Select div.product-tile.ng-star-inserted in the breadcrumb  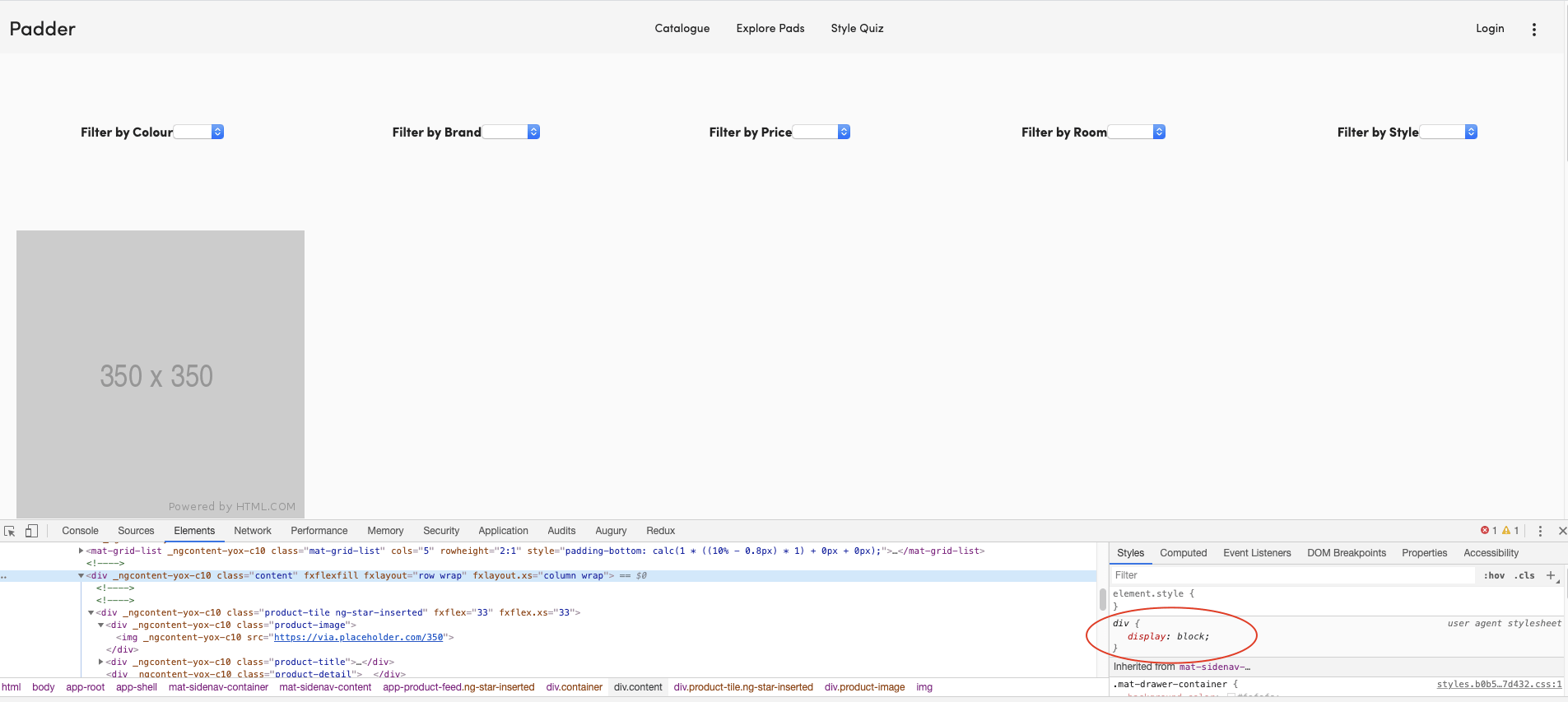[743, 687]
